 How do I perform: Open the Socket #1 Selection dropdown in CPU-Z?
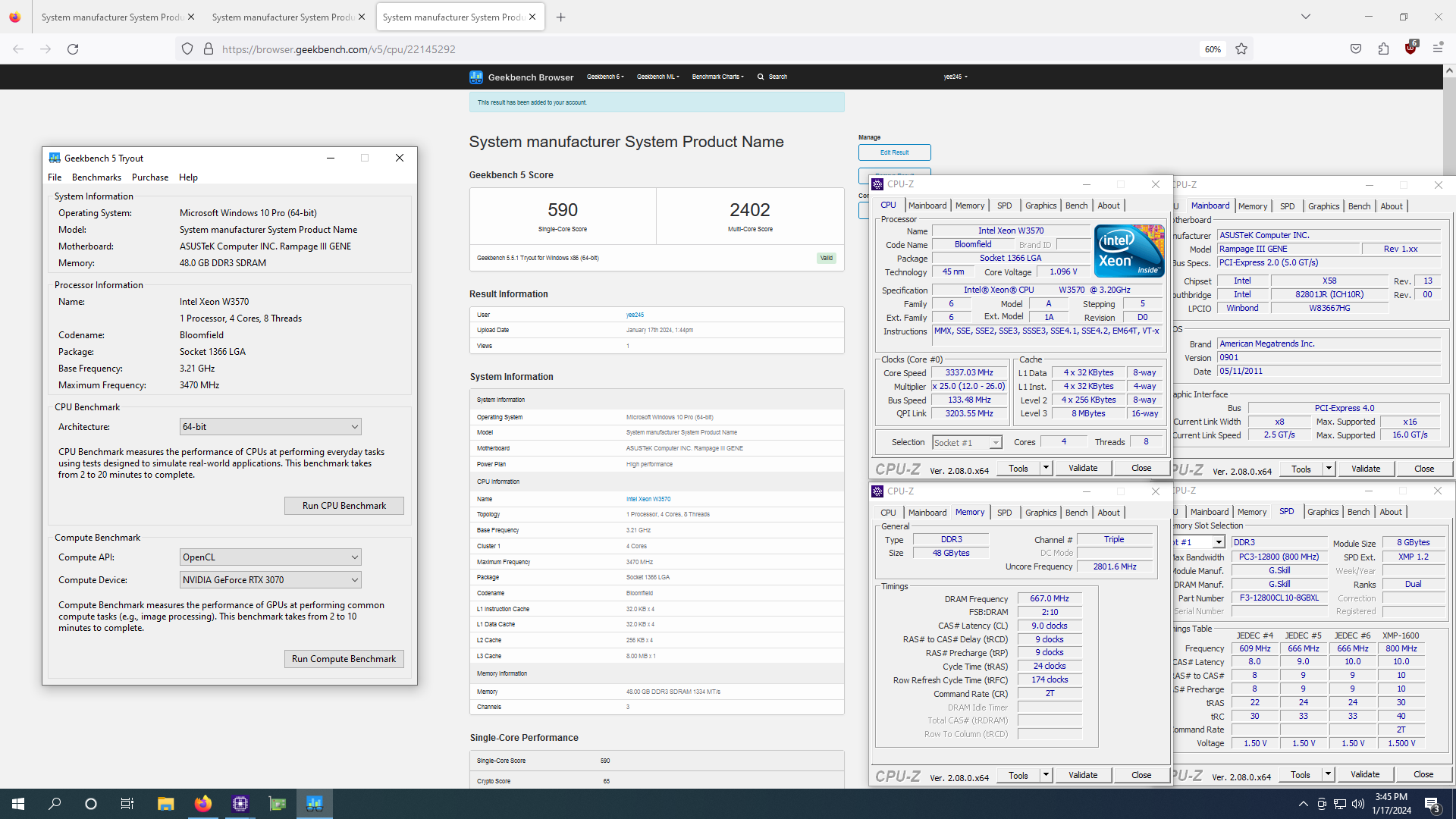[x=967, y=443]
